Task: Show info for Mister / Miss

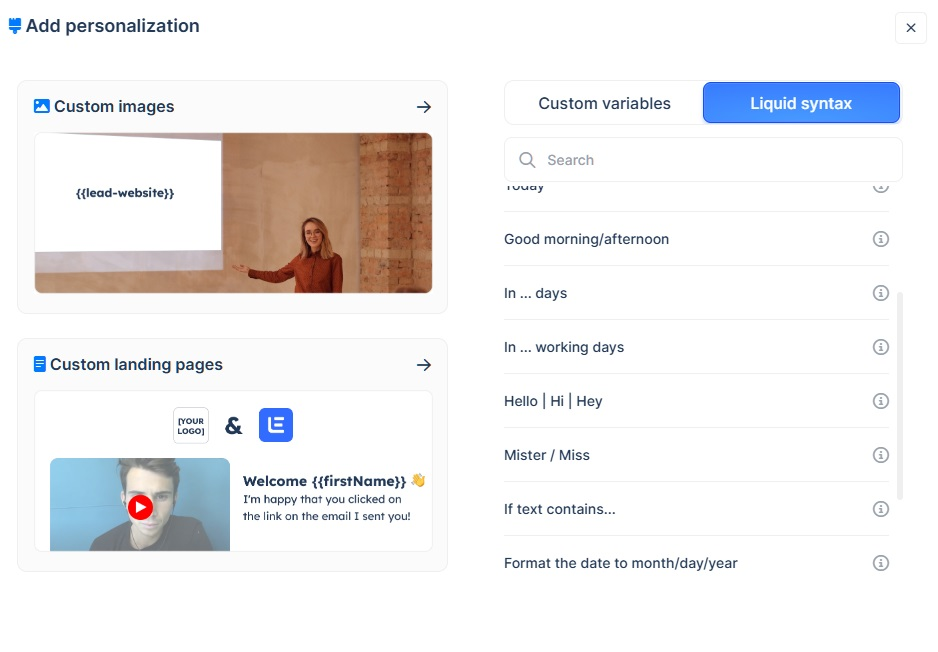Action: pyautogui.click(x=880, y=455)
